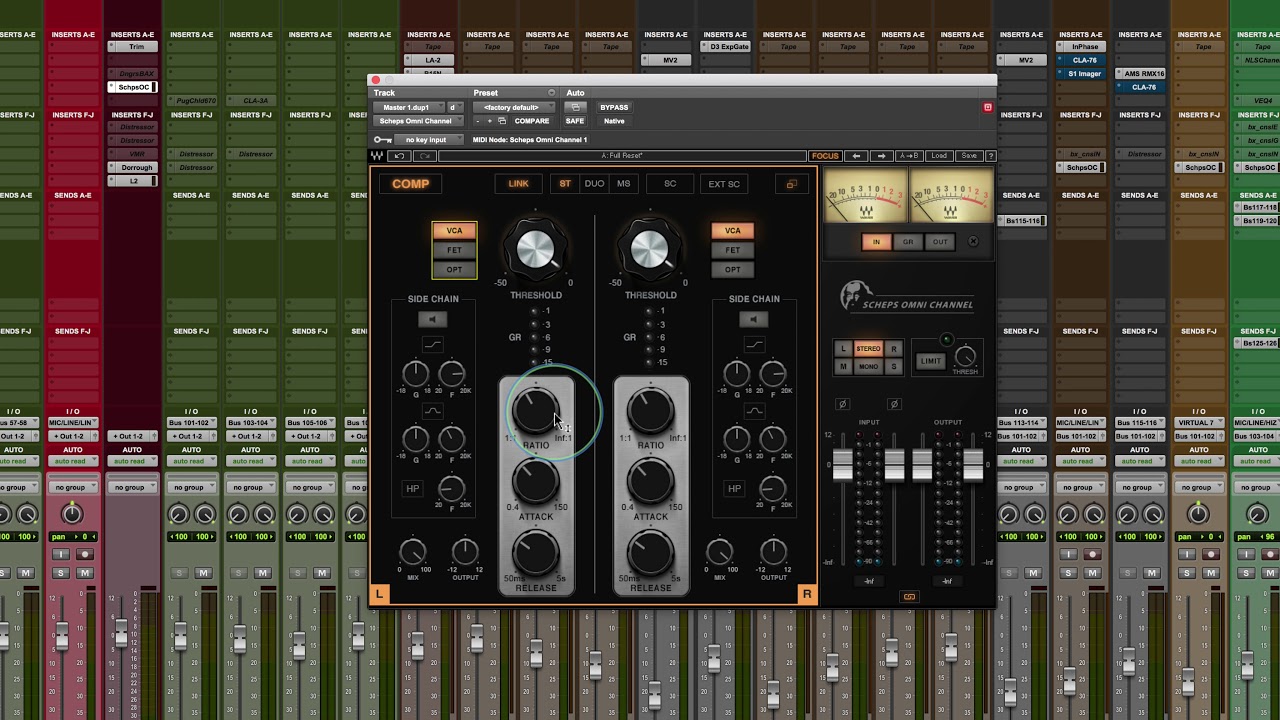
Task: Toggle left side chain bell filter
Action: click(x=432, y=411)
